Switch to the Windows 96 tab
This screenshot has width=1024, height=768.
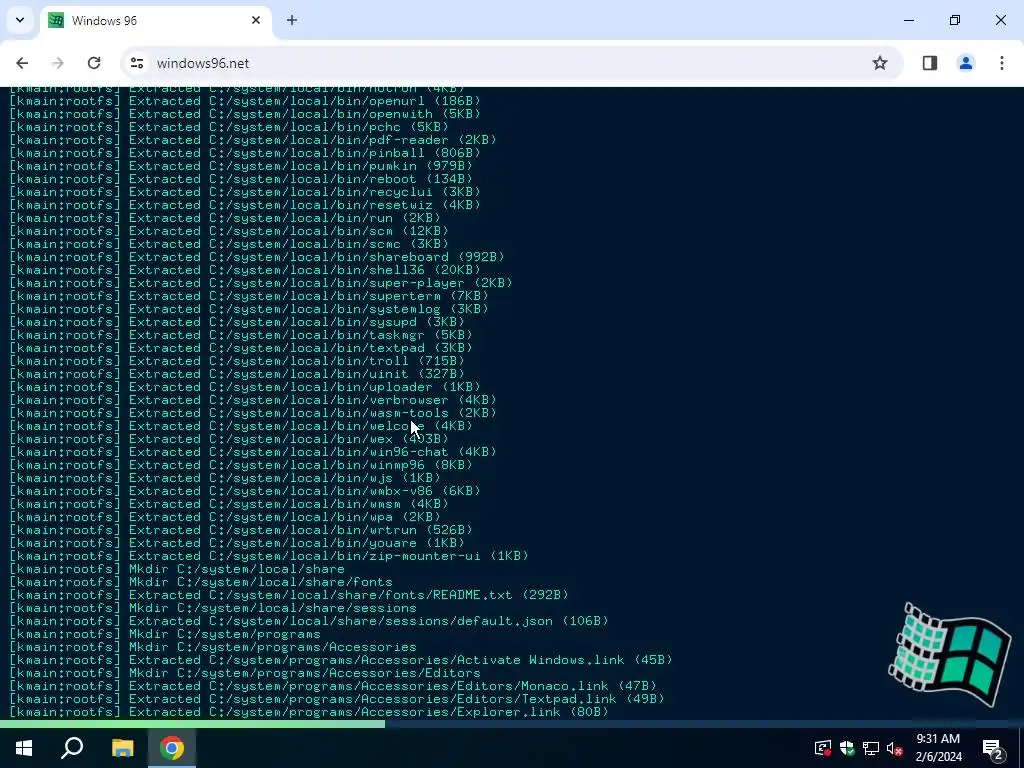click(x=155, y=20)
